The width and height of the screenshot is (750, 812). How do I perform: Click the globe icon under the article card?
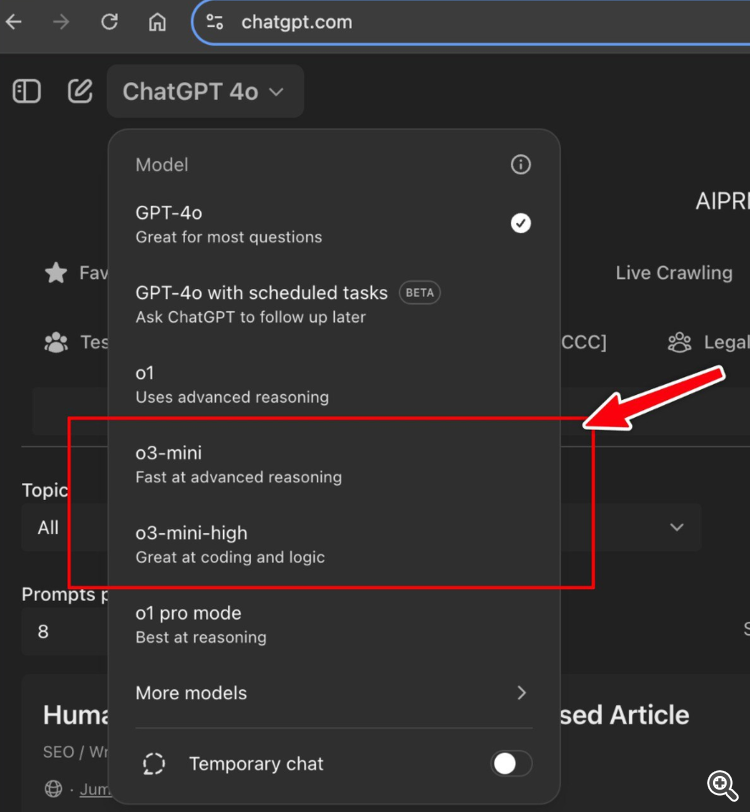53,789
